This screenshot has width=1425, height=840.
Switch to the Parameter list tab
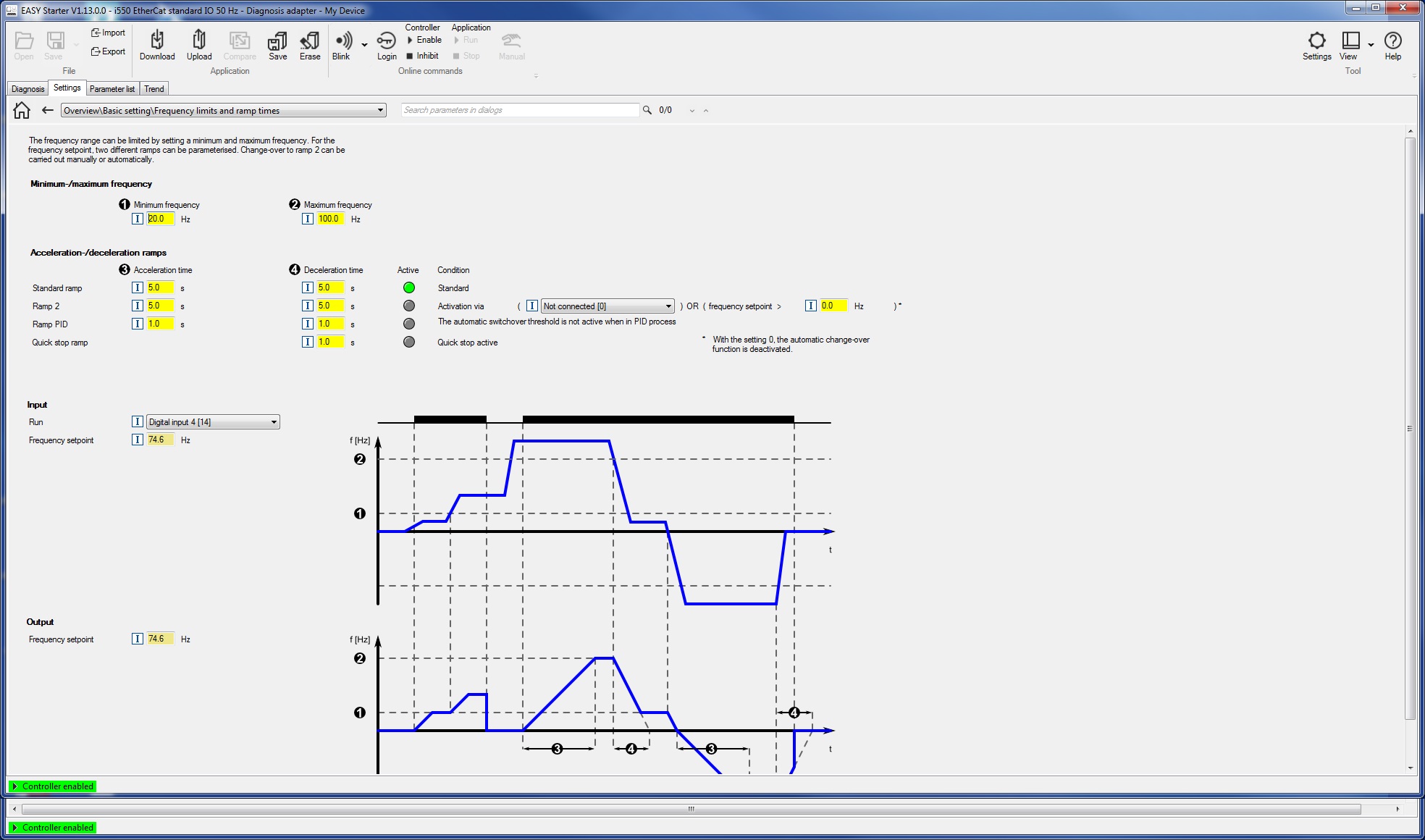click(112, 89)
